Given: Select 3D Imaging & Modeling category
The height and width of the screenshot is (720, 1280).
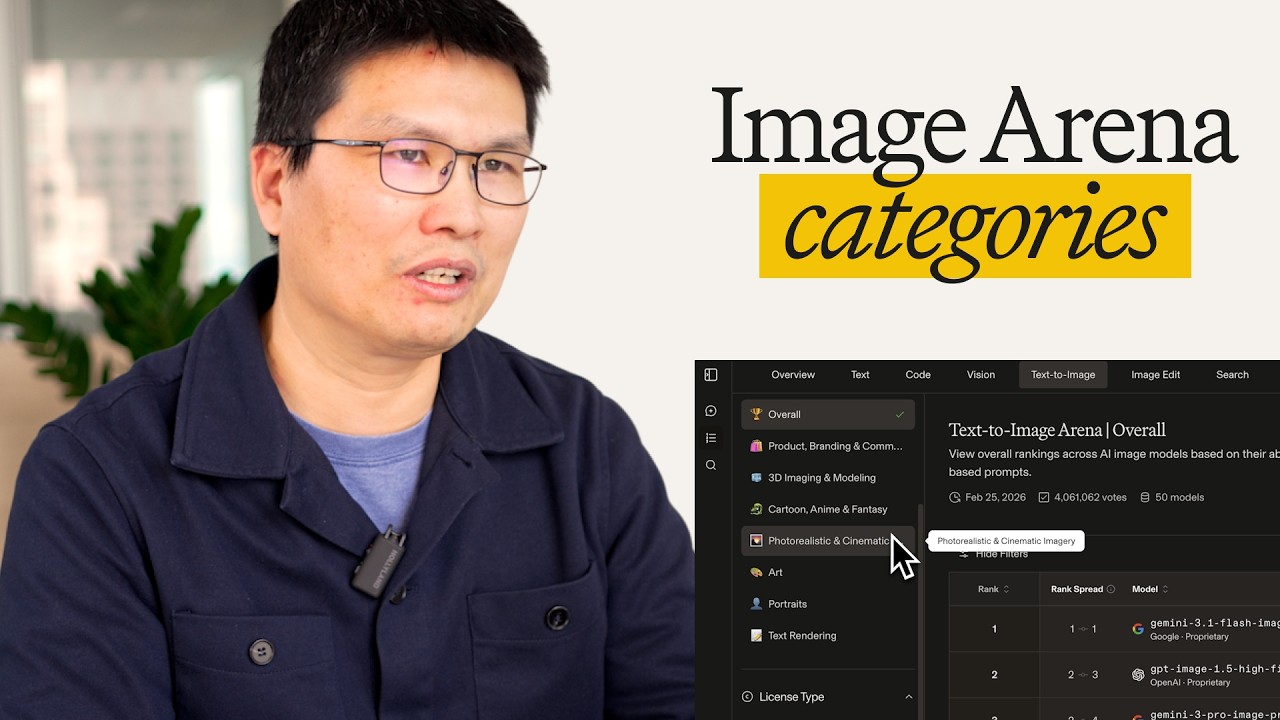Looking at the screenshot, I should tap(828, 478).
